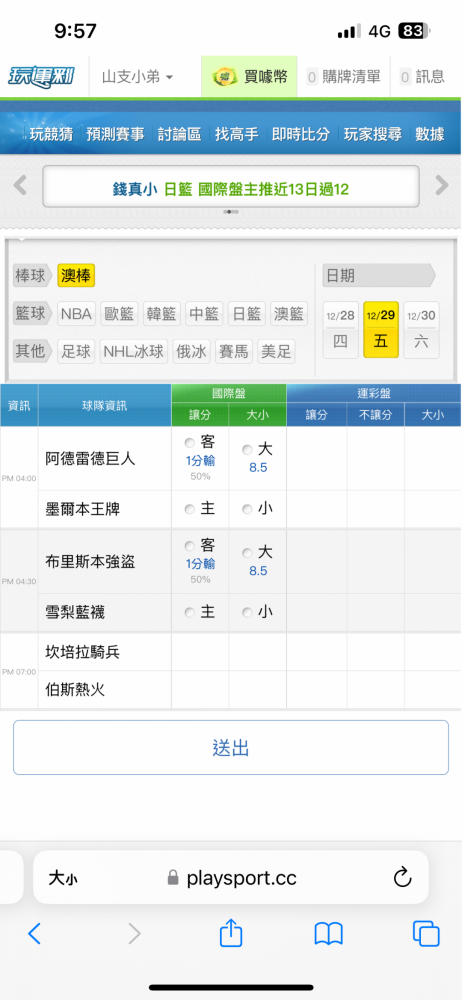Open 購牌清單 purchase list
Screen dimensions: 462x1000
point(343,77)
